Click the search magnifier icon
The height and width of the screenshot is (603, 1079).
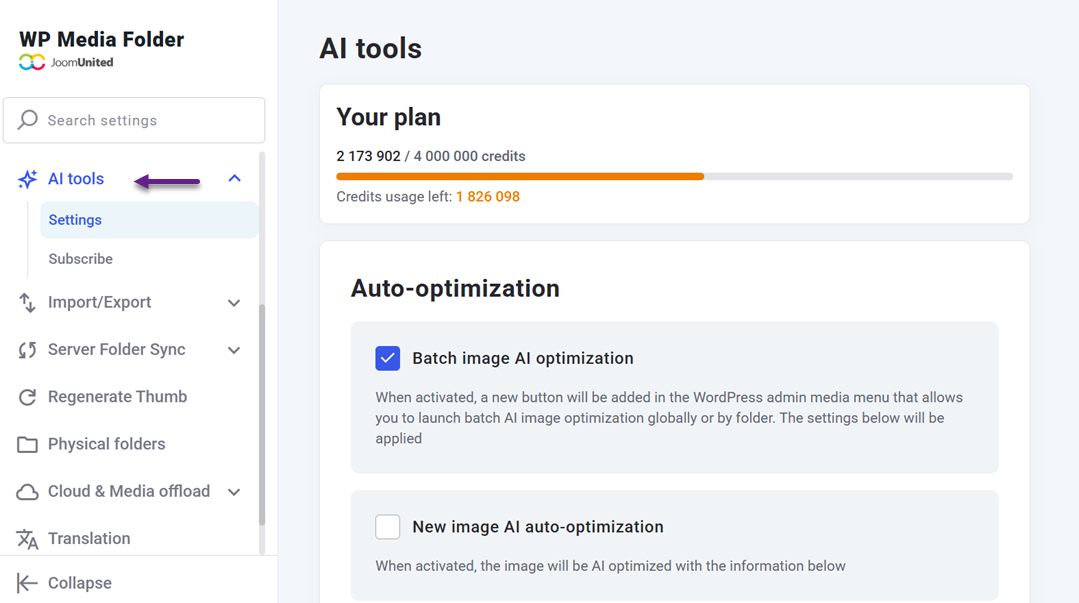(28, 120)
